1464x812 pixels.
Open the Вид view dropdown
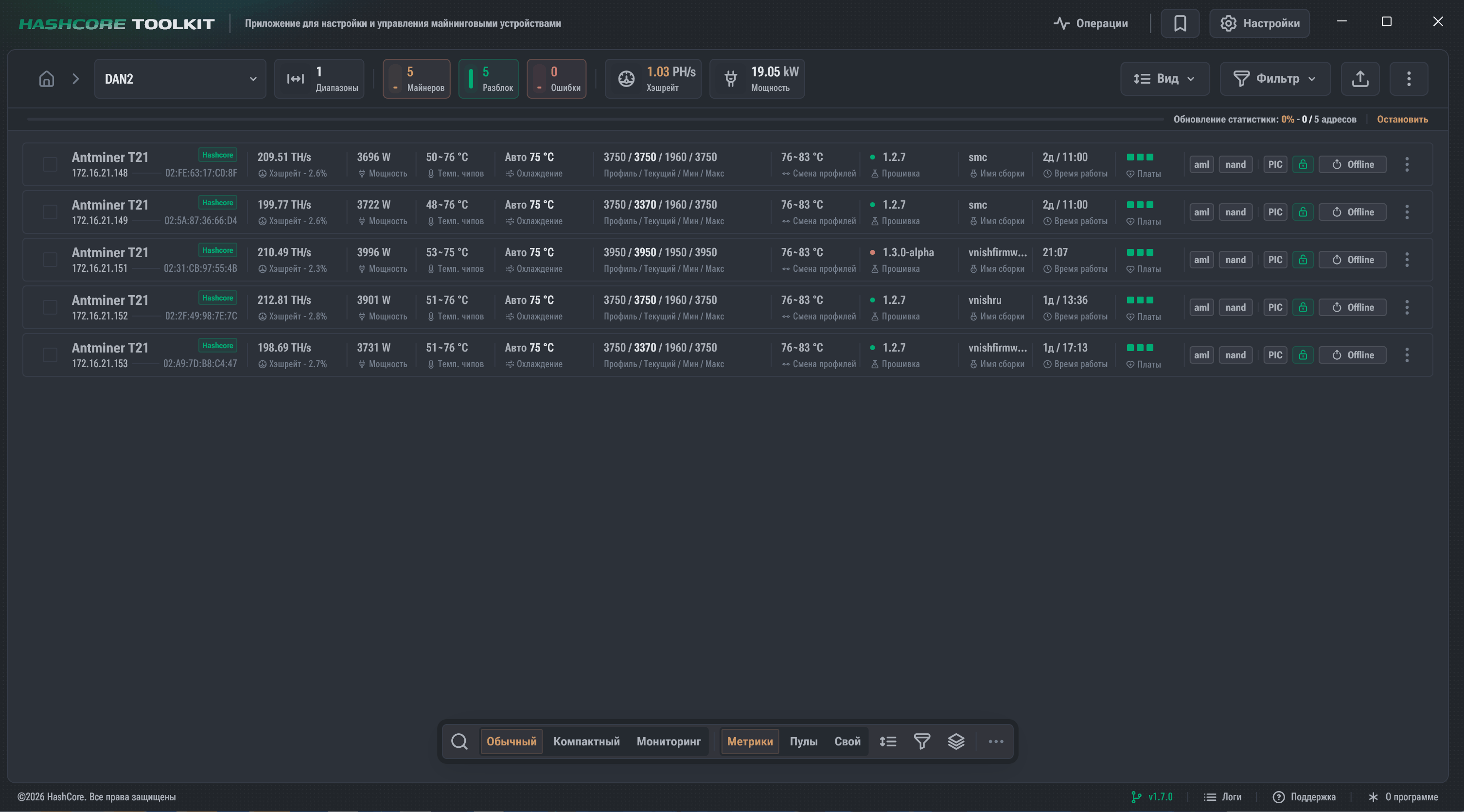[1165, 79]
